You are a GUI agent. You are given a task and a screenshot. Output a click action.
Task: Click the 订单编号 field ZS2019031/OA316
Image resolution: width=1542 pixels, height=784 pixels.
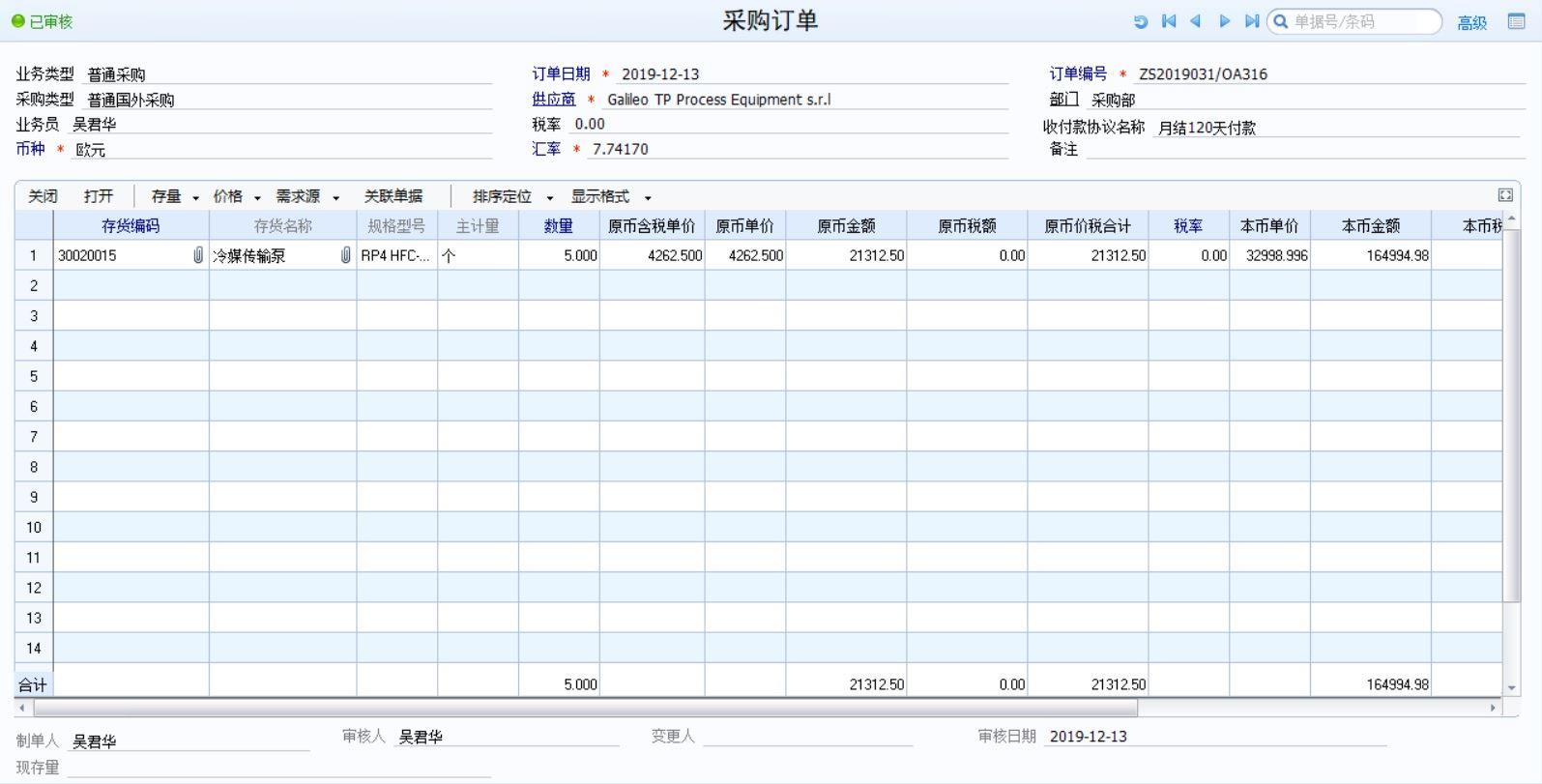[x=1329, y=74]
